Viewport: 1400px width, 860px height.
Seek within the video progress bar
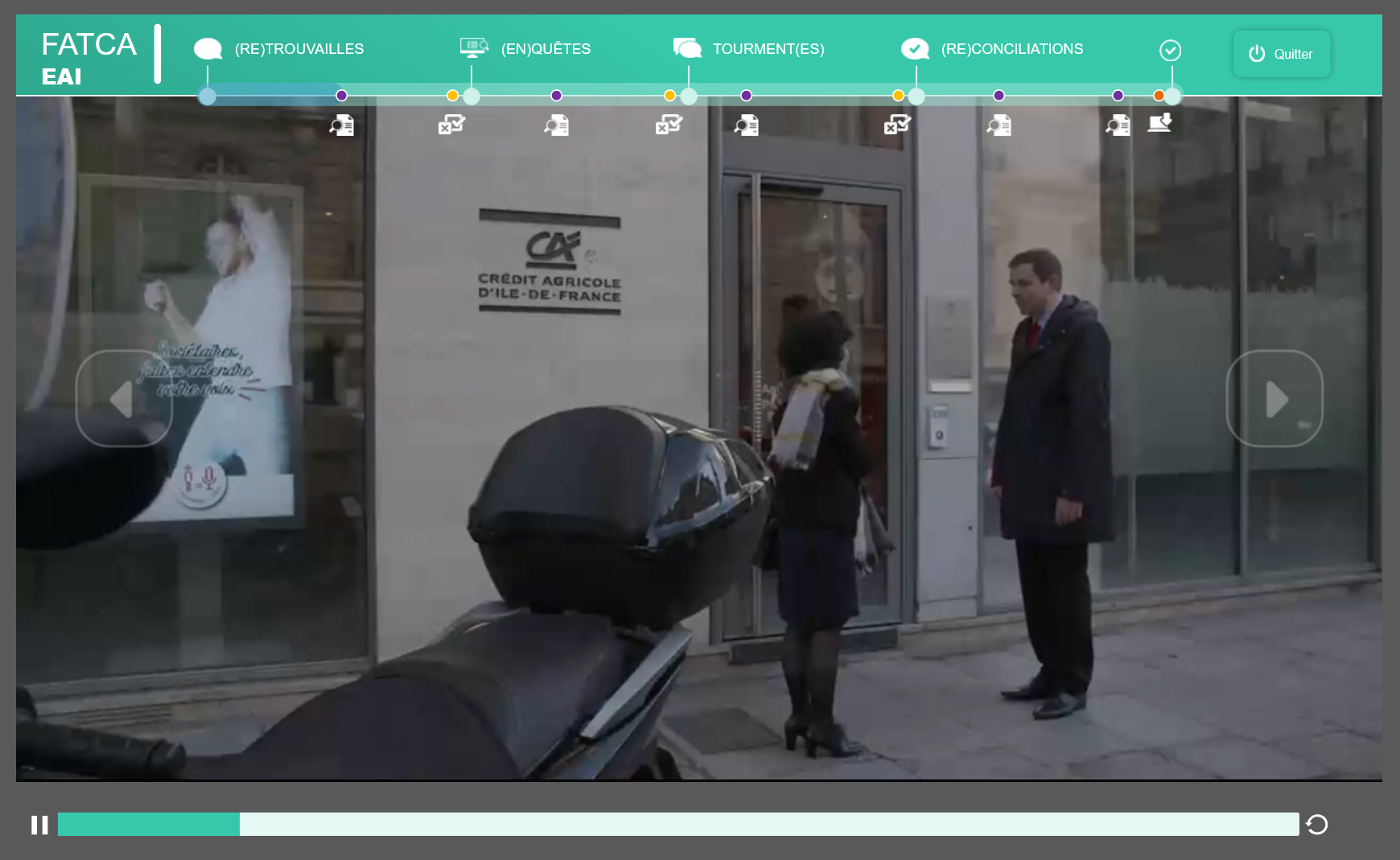click(x=678, y=824)
